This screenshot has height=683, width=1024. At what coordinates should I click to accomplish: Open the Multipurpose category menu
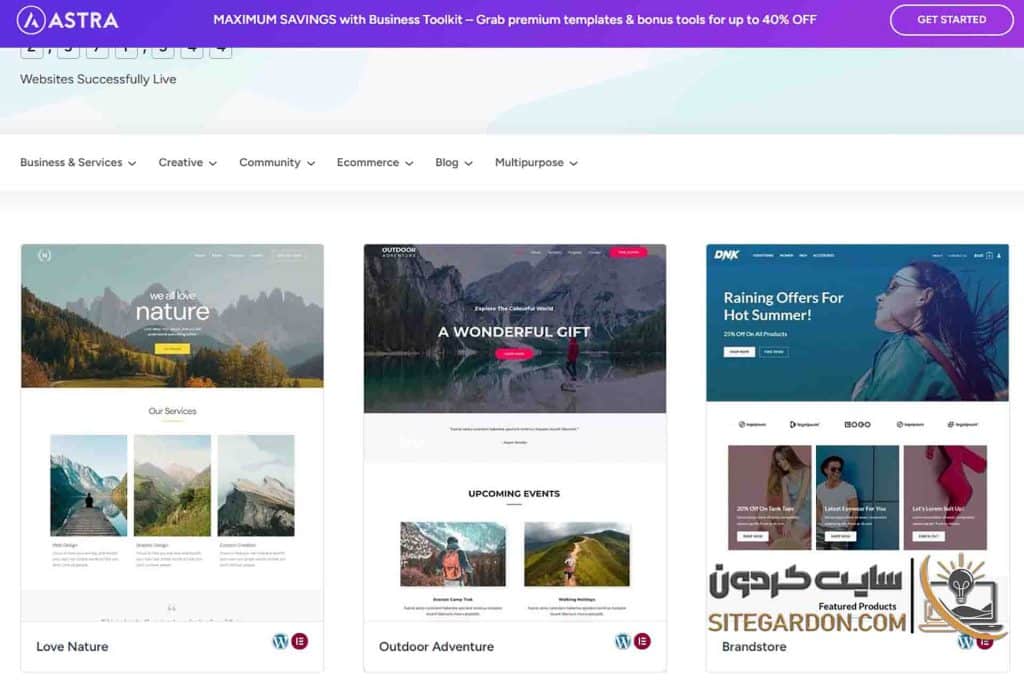pos(536,163)
